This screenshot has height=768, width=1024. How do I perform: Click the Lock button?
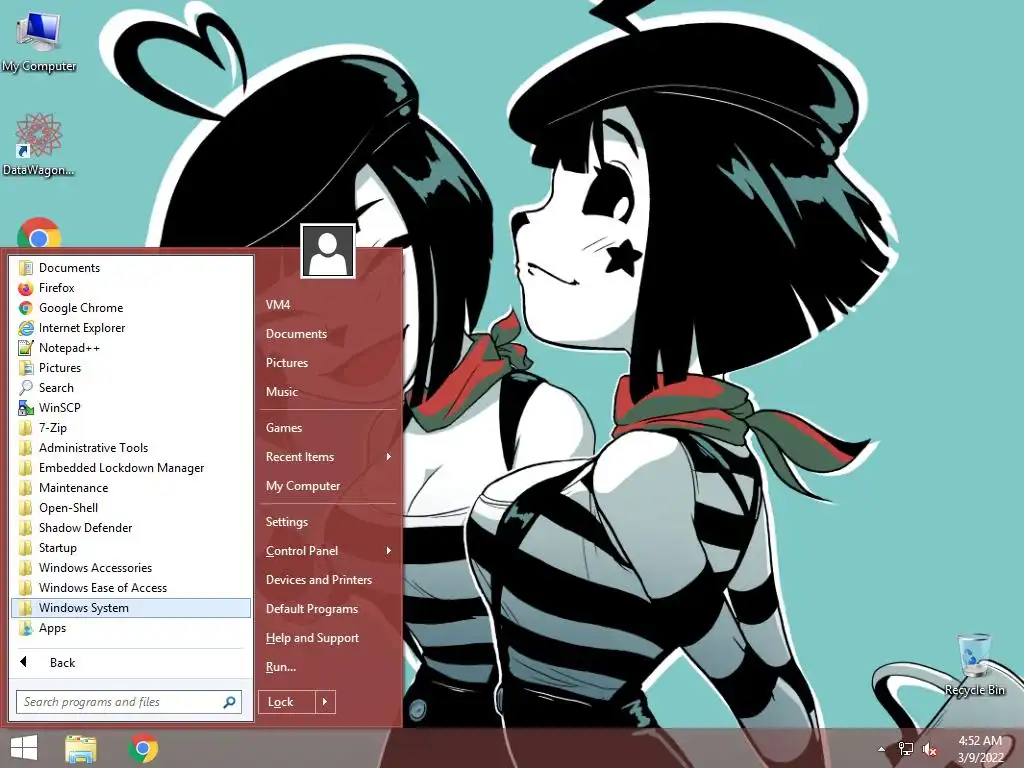click(287, 702)
